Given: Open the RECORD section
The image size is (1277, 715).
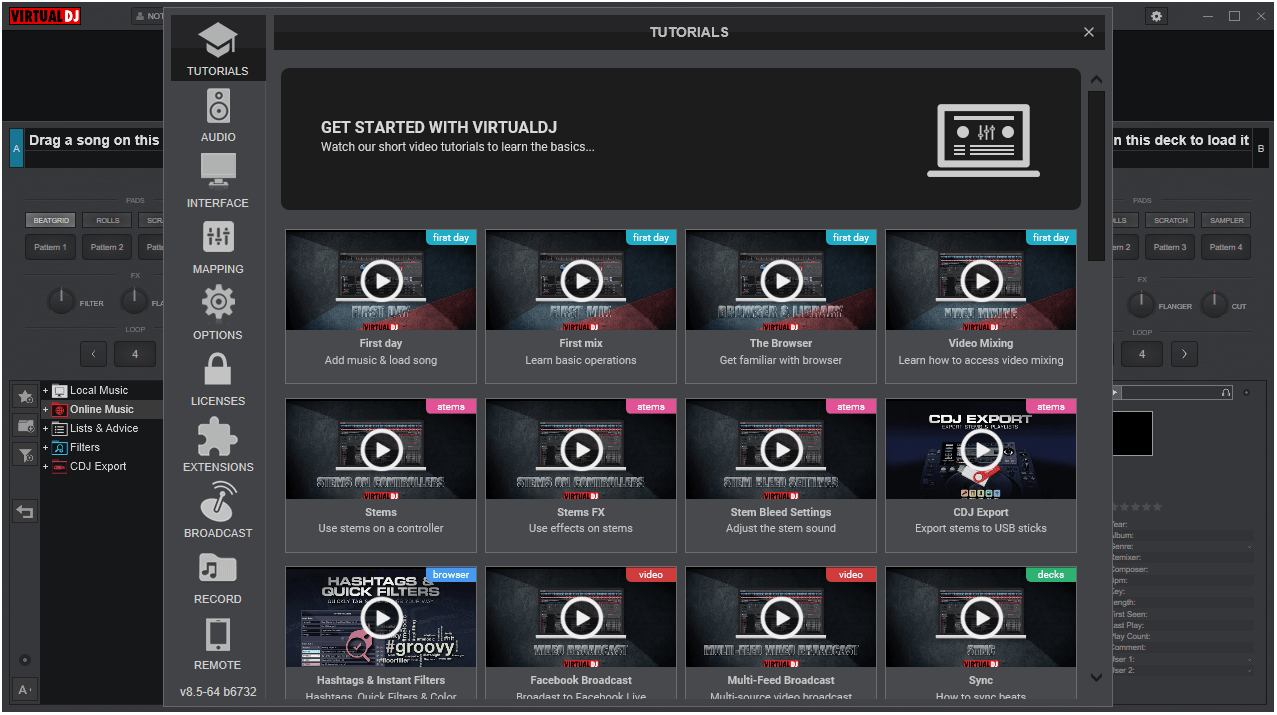Looking at the screenshot, I should [x=217, y=576].
